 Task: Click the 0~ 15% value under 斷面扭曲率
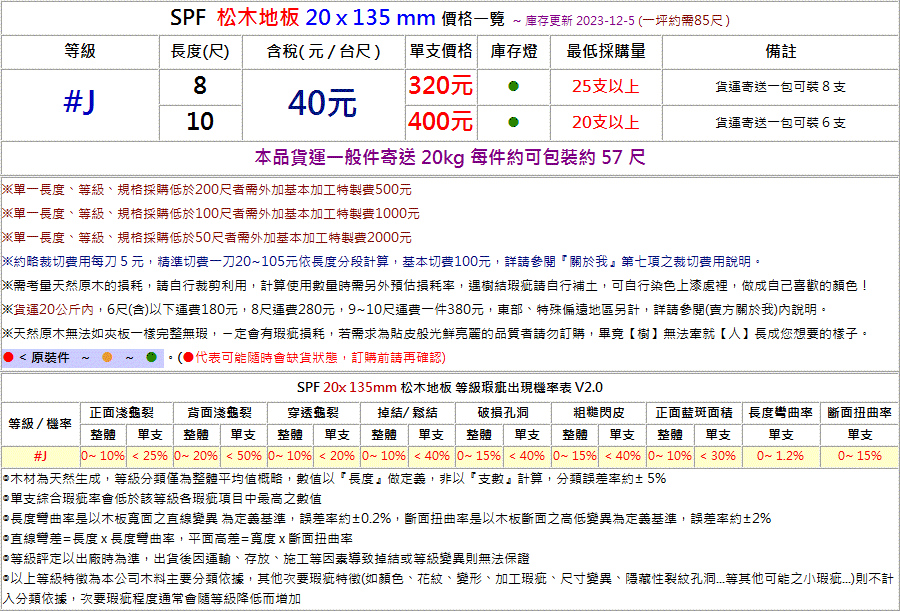[x=859, y=456]
